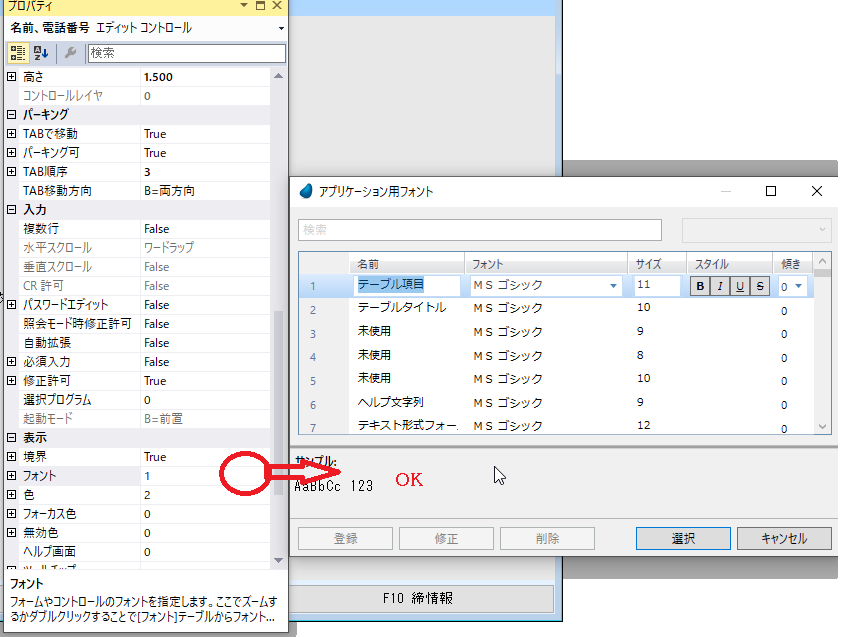Toggle Strikethrough style for font row 1
857x637 pixels.
coord(761,286)
